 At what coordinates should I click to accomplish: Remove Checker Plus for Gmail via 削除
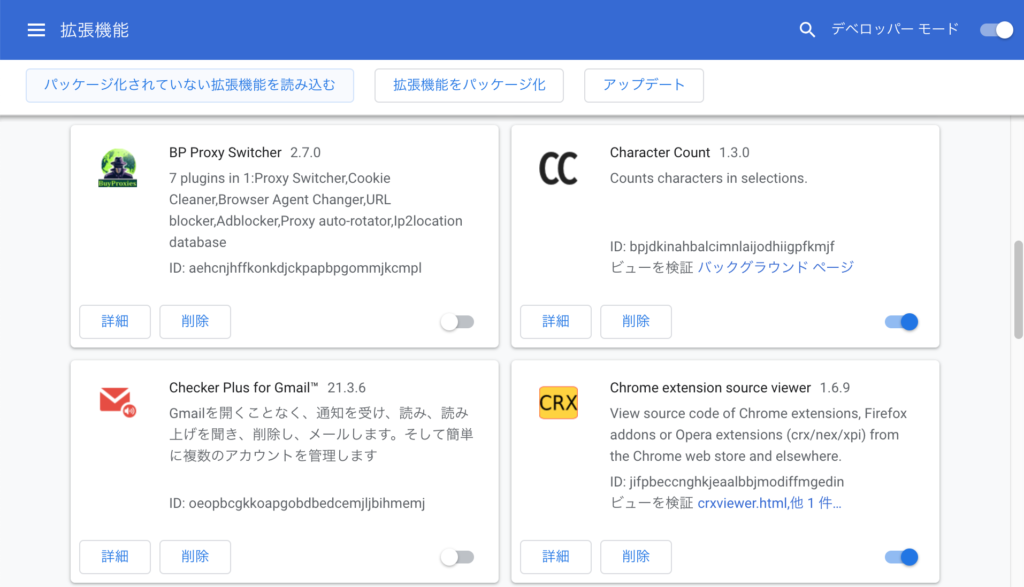click(195, 557)
